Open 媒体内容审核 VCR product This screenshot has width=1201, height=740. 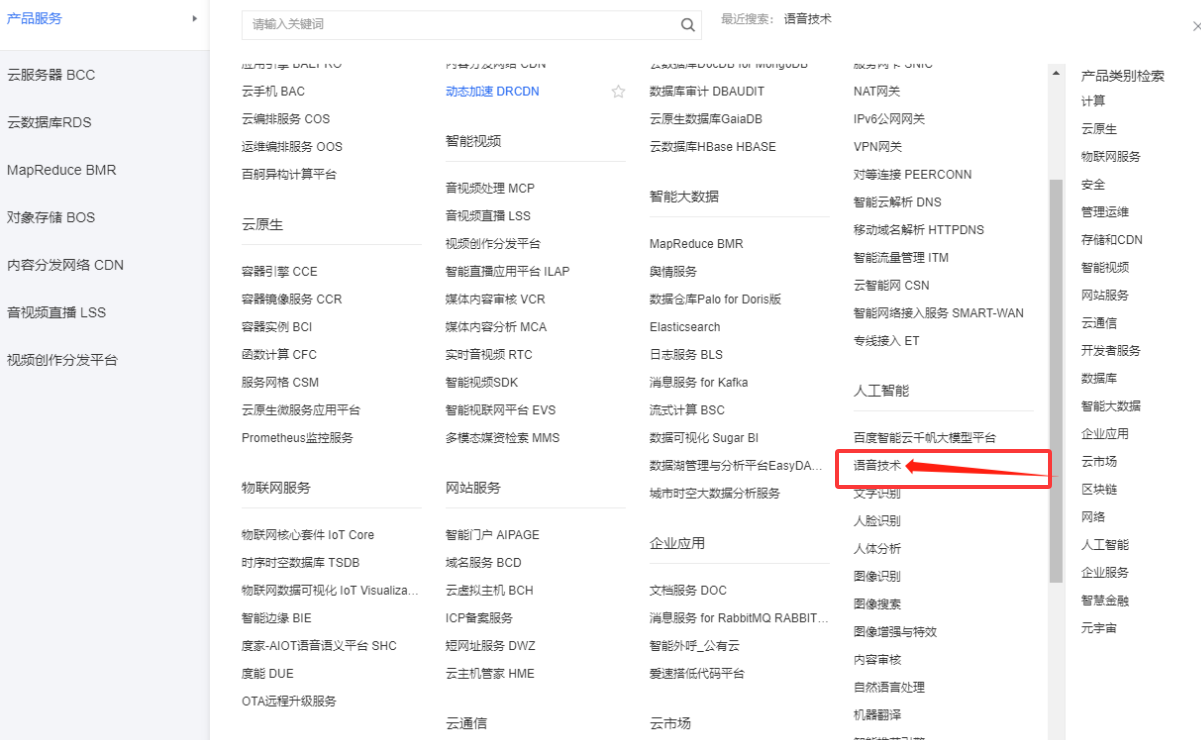[495, 299]
